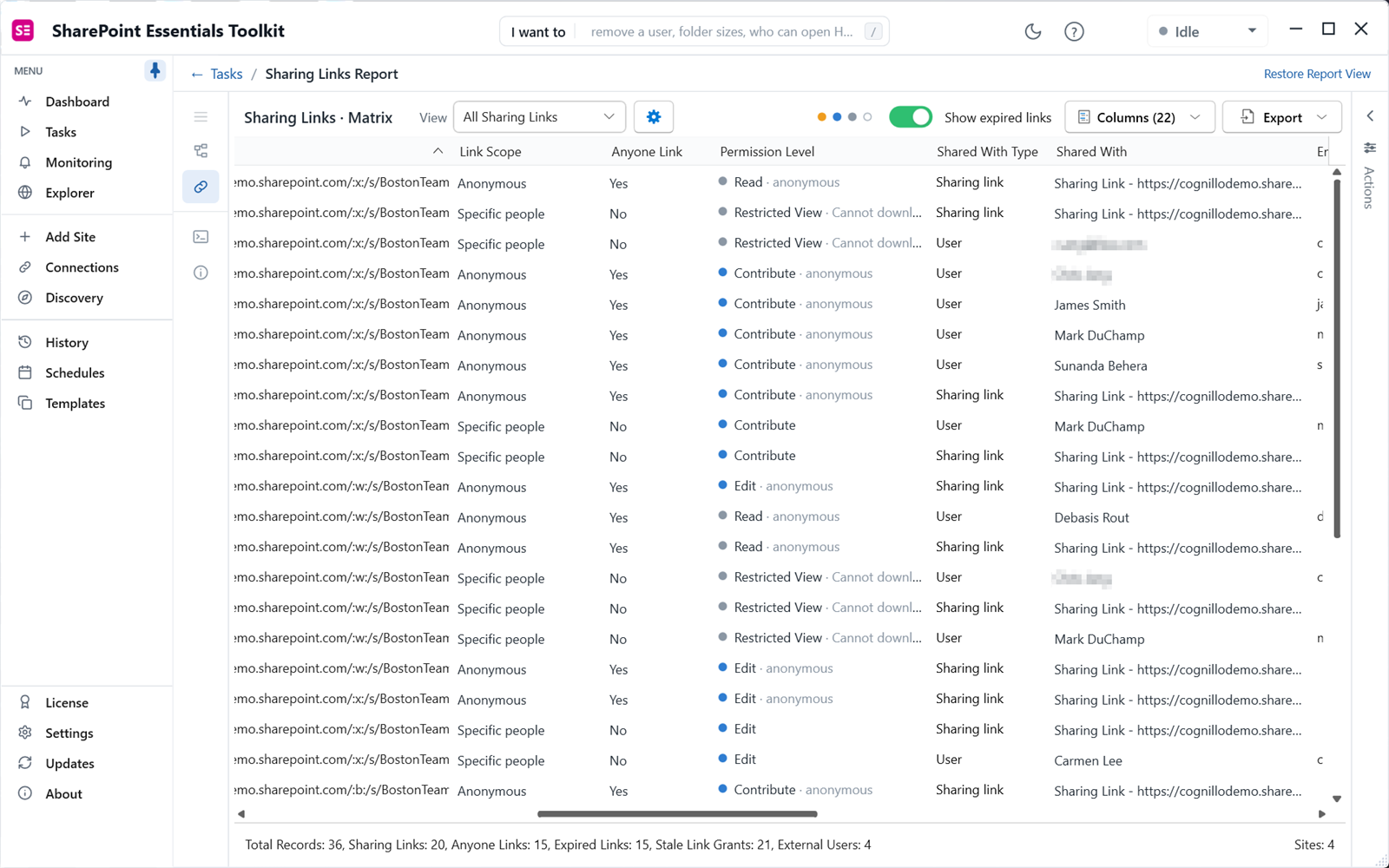The height and width of the screenshot is (868, 1389).
Task: Click the History clock icon
Action: pyautogui.click(x=25, y=342)
